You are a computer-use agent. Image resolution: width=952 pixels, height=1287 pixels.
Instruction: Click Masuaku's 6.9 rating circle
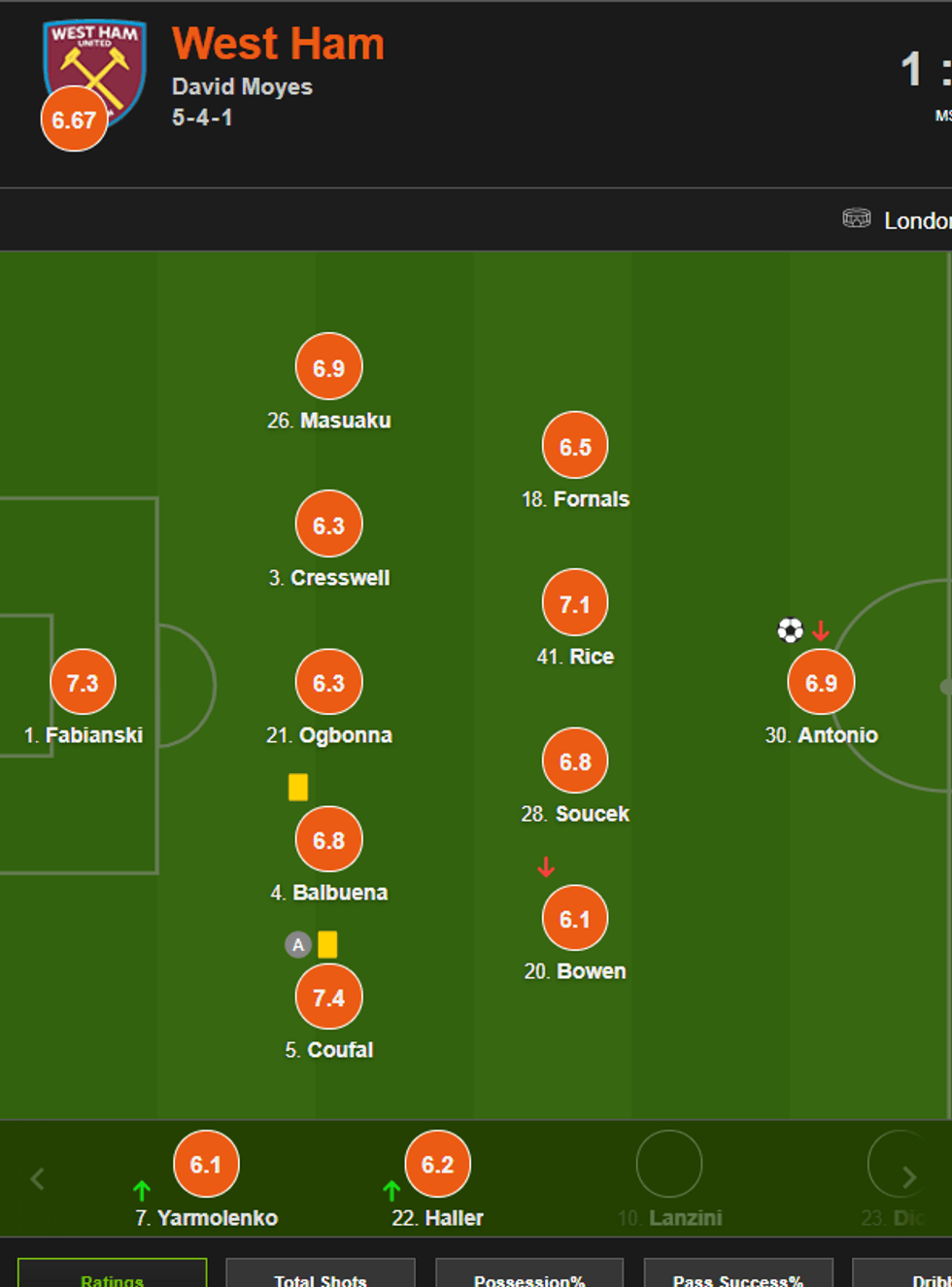point(329,367)
